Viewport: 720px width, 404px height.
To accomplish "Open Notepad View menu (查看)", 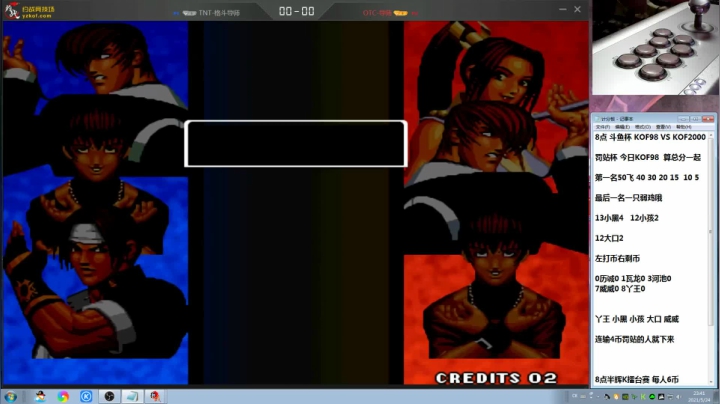I will (x=663, y=127).
